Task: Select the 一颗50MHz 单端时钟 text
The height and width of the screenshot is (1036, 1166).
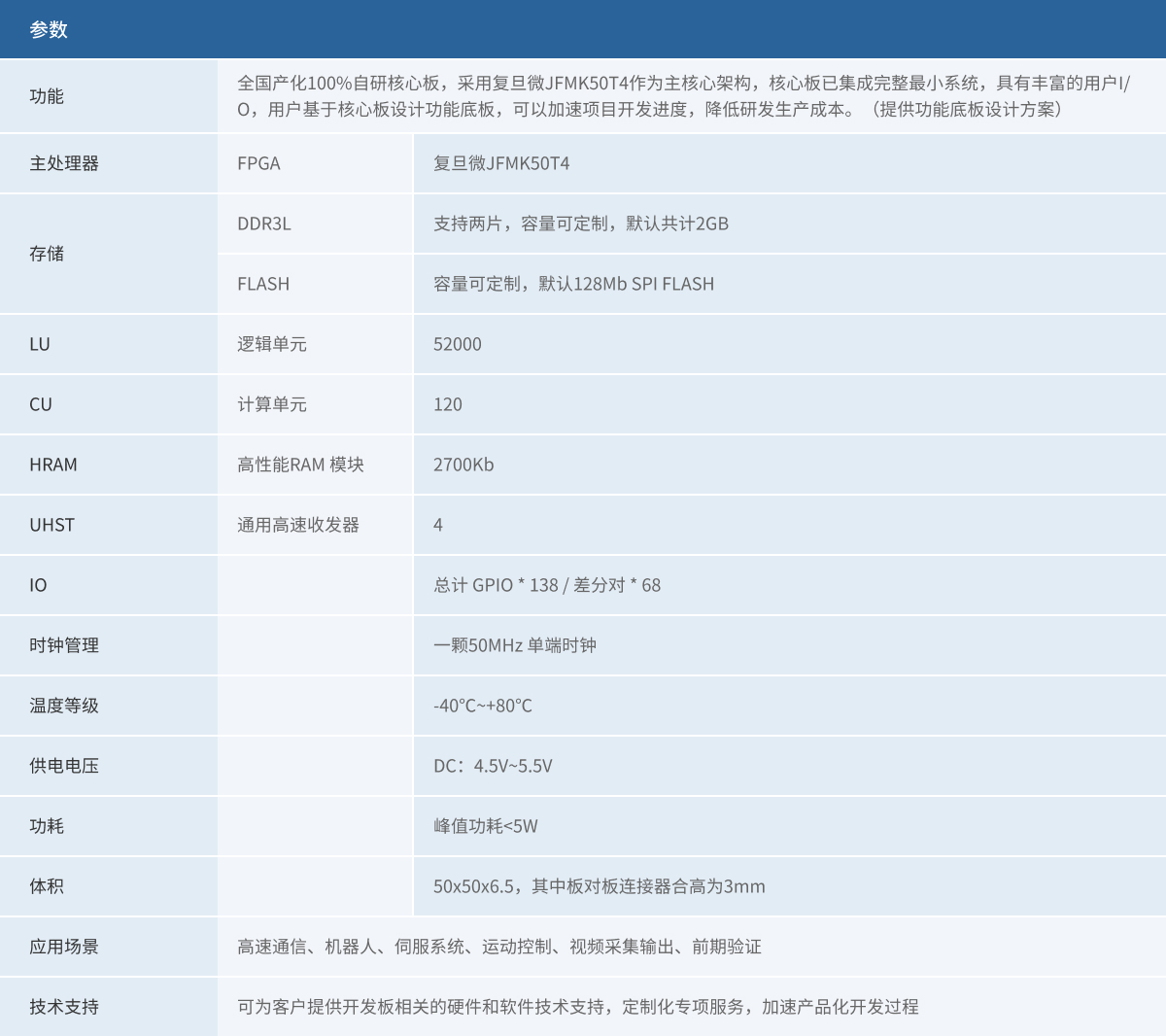Action: click(x=515, y=645)
